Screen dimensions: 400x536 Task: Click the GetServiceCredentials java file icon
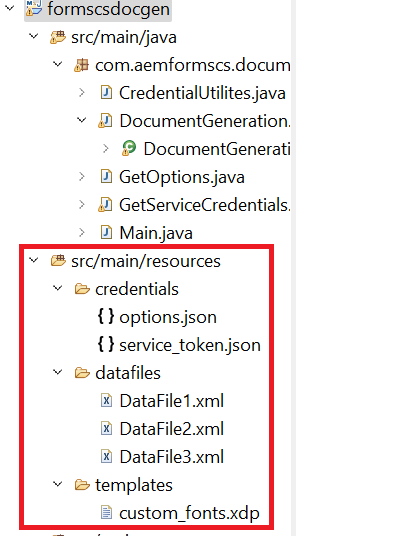[105, 205]
